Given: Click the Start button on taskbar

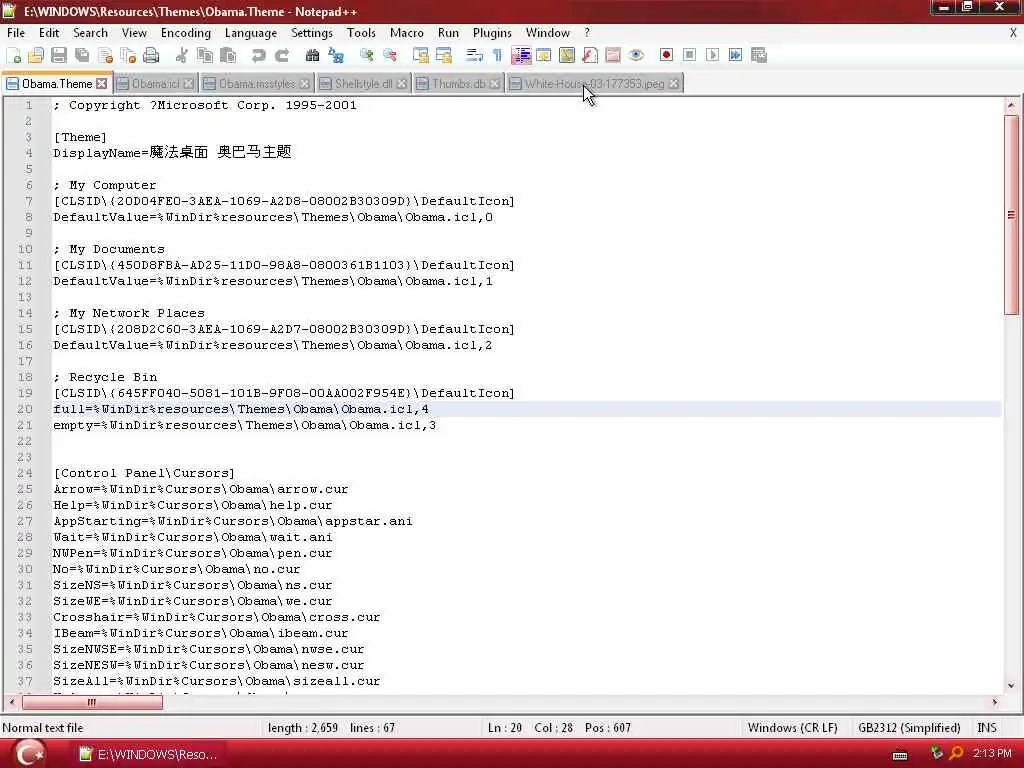Looking at the screenshot, I should [x=30, y=754].
